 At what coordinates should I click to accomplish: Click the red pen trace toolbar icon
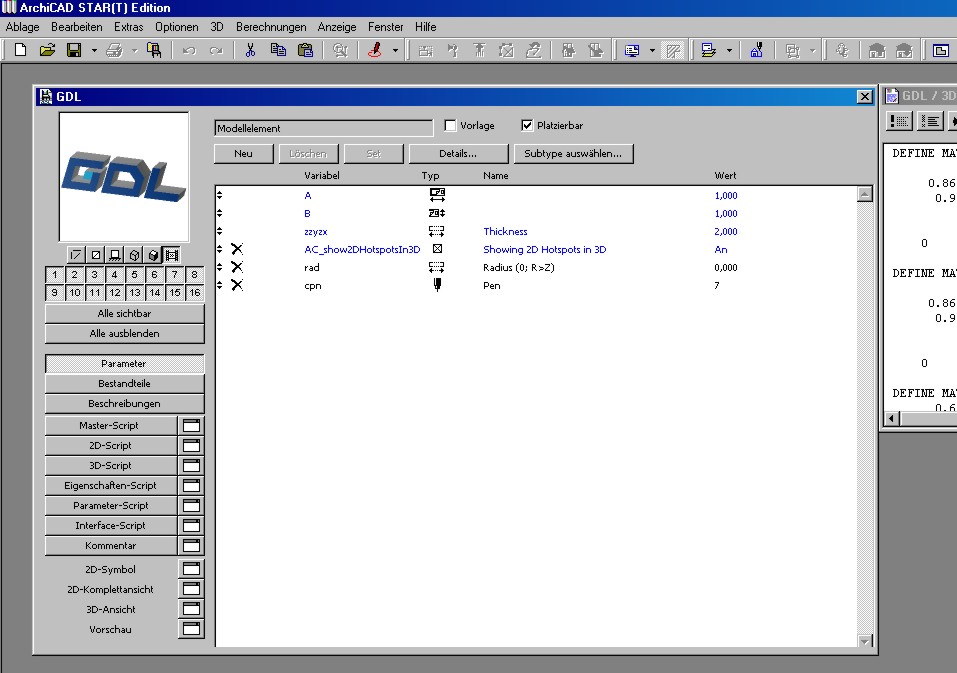click(375, 50)
